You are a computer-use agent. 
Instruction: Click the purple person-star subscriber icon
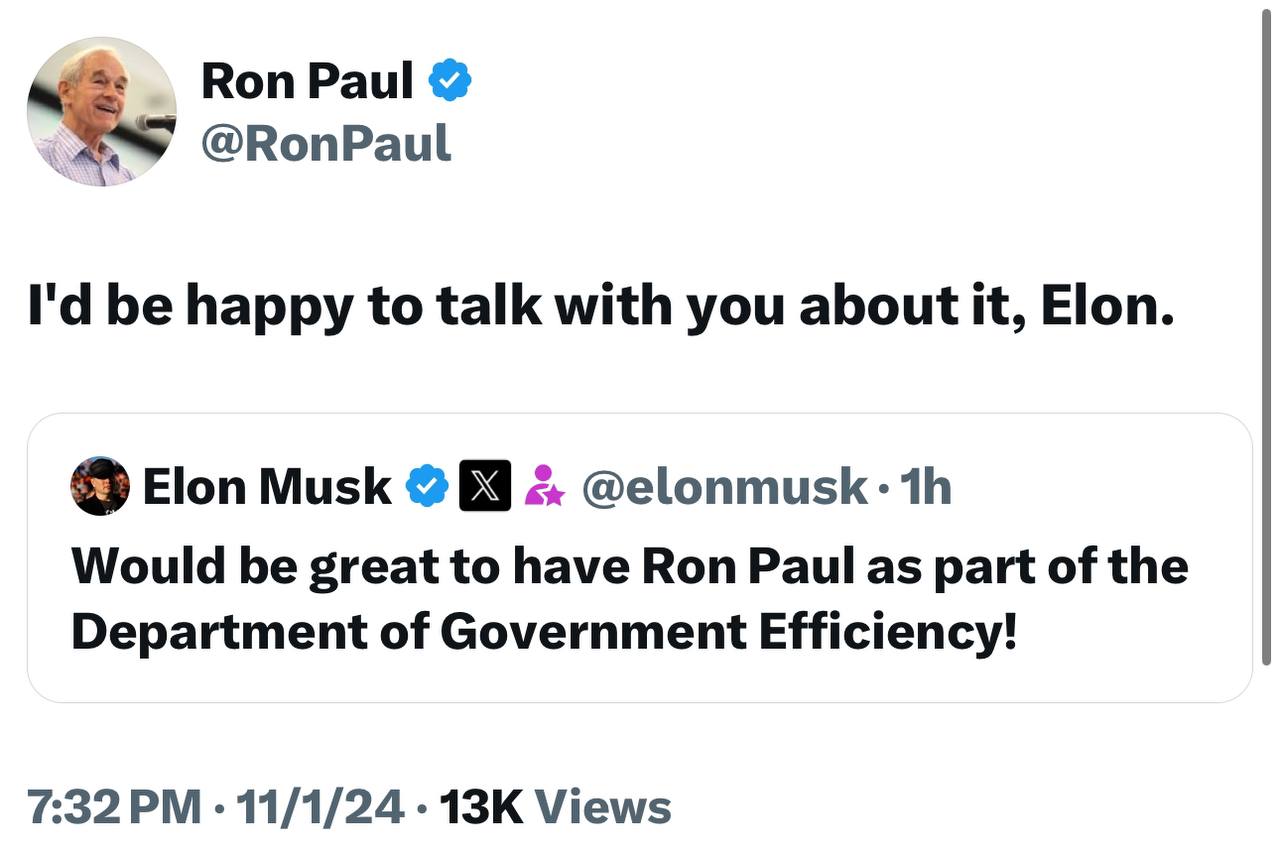tap(544, 486)
